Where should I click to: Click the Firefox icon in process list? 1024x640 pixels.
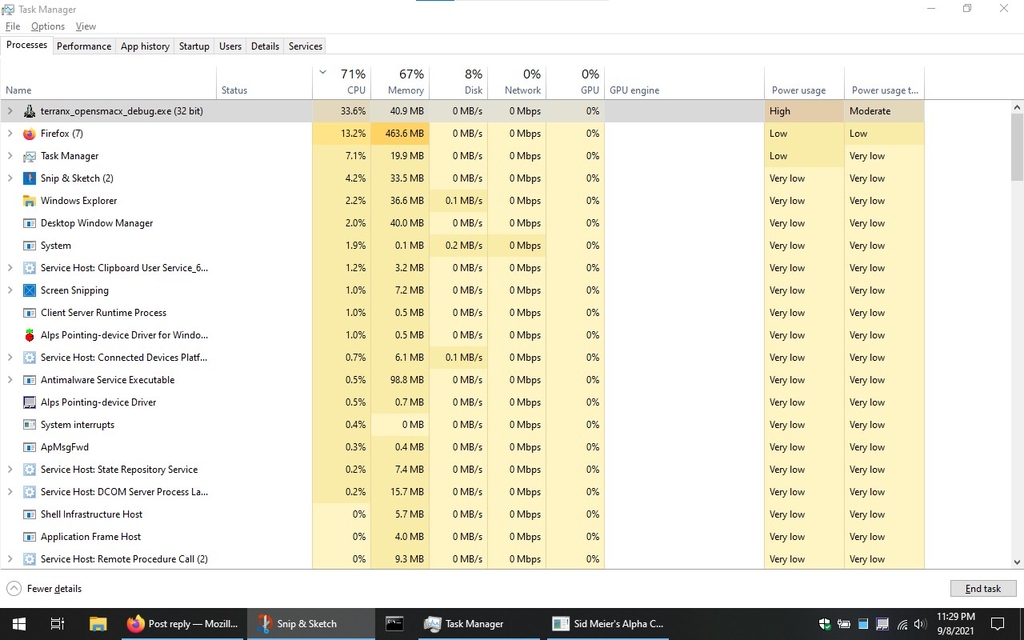pyautogui.click(x=30, y=134)
